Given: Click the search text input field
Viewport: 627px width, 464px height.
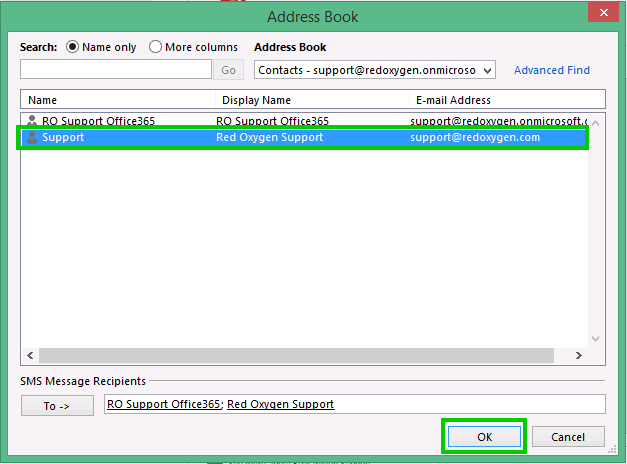Looking at the screenshot, I should (116, 70).
